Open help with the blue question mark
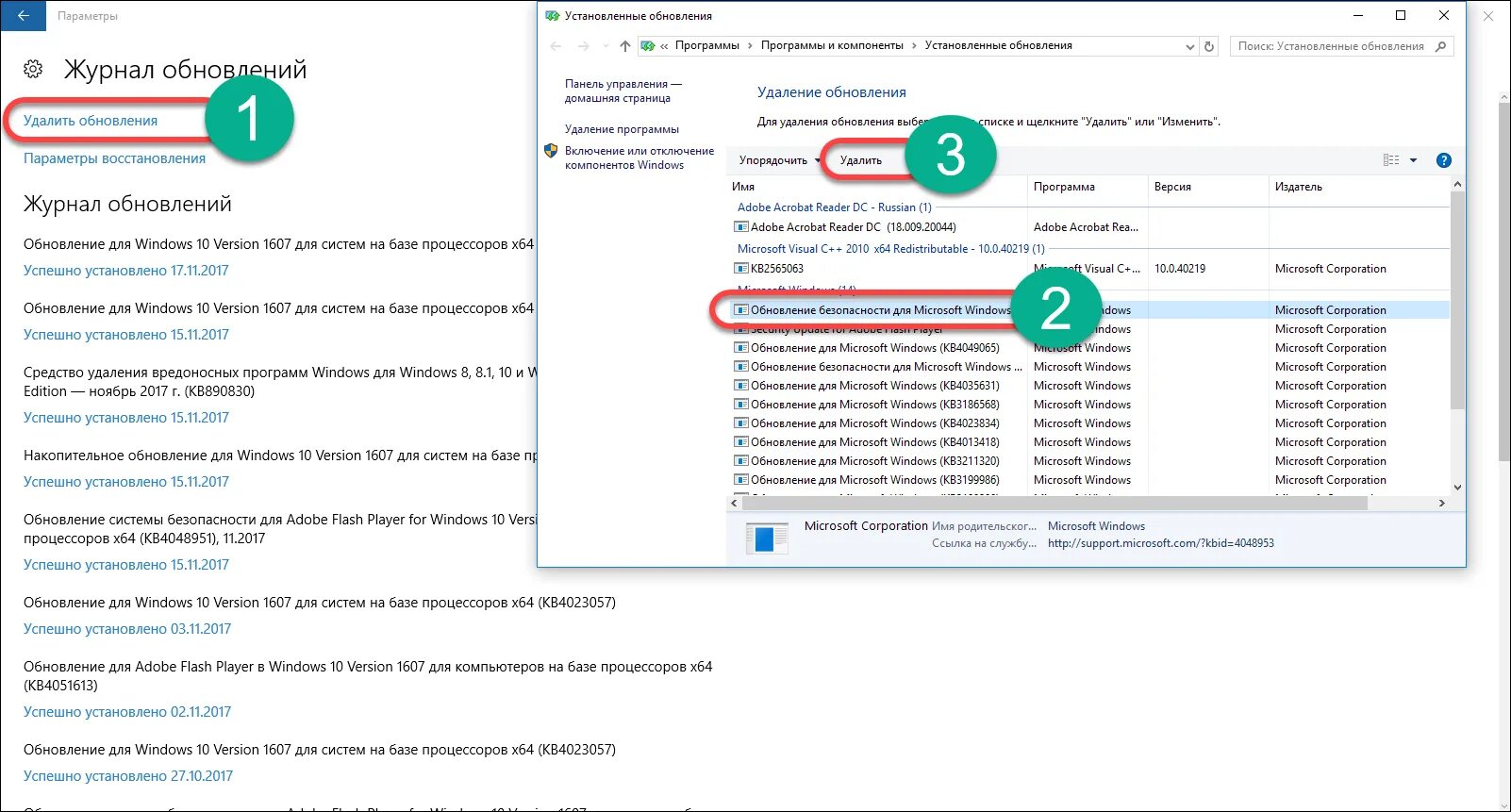Image resolution: width=1511 pixels, height=812 pixels. click(1443, 160)
